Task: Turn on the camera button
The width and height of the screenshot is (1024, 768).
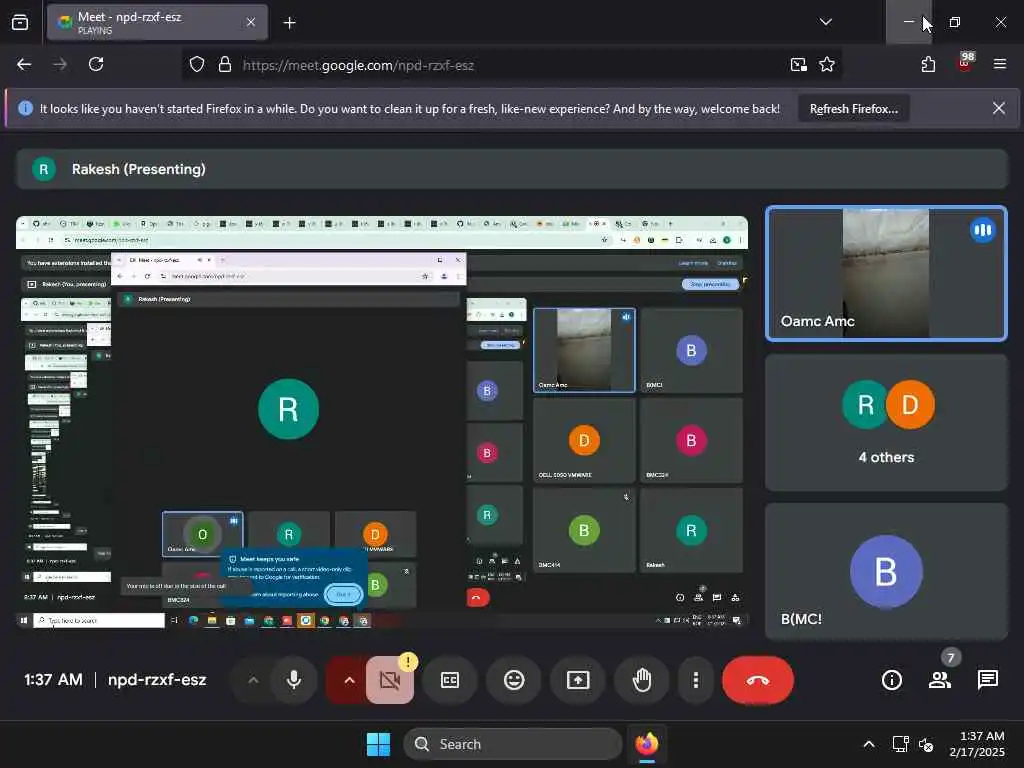Action: point(390,680)
